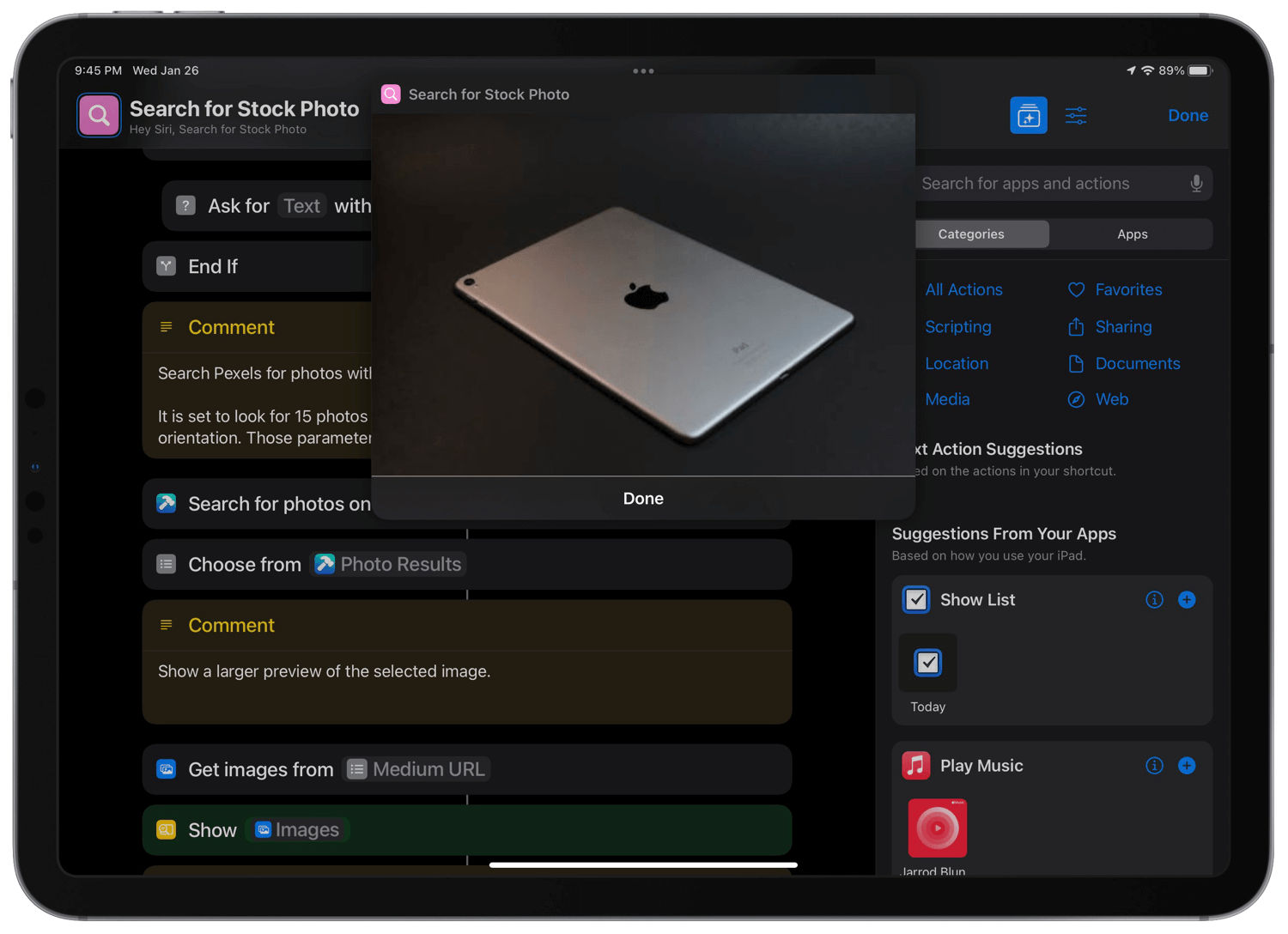This screenshot has width=1288, height=934.
Task: Check the Wi-Fi status icon
Action: pyautogui.click(x=1148, y=70)
